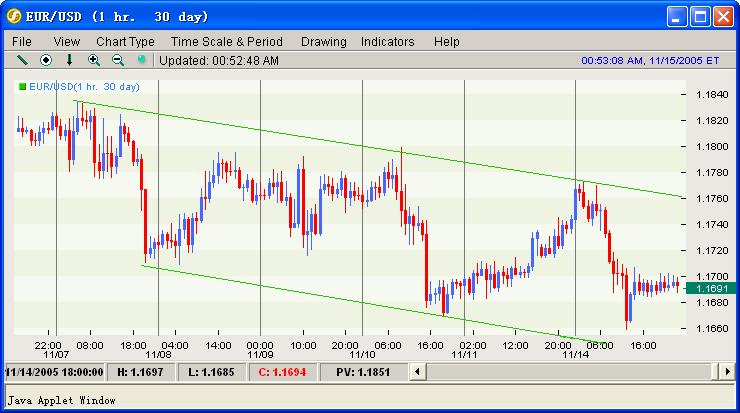This screenshot has height=413, width=740.
Task: Maximize the EUR/USD chart window
Action: point(700,17)
